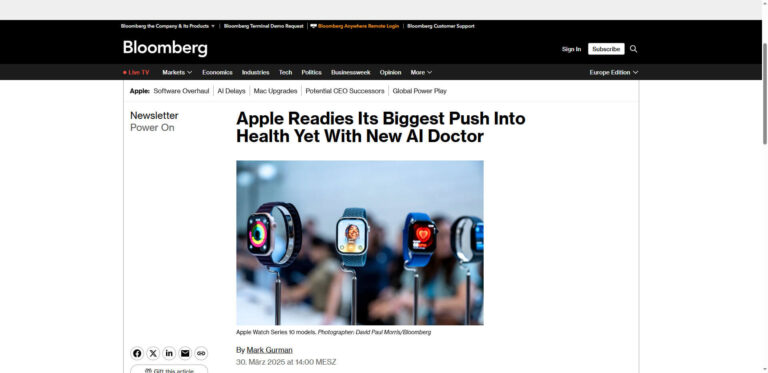This screenshot has width=768, height=373.
Task: Open the Opinion section
Action: pos(390,72)
